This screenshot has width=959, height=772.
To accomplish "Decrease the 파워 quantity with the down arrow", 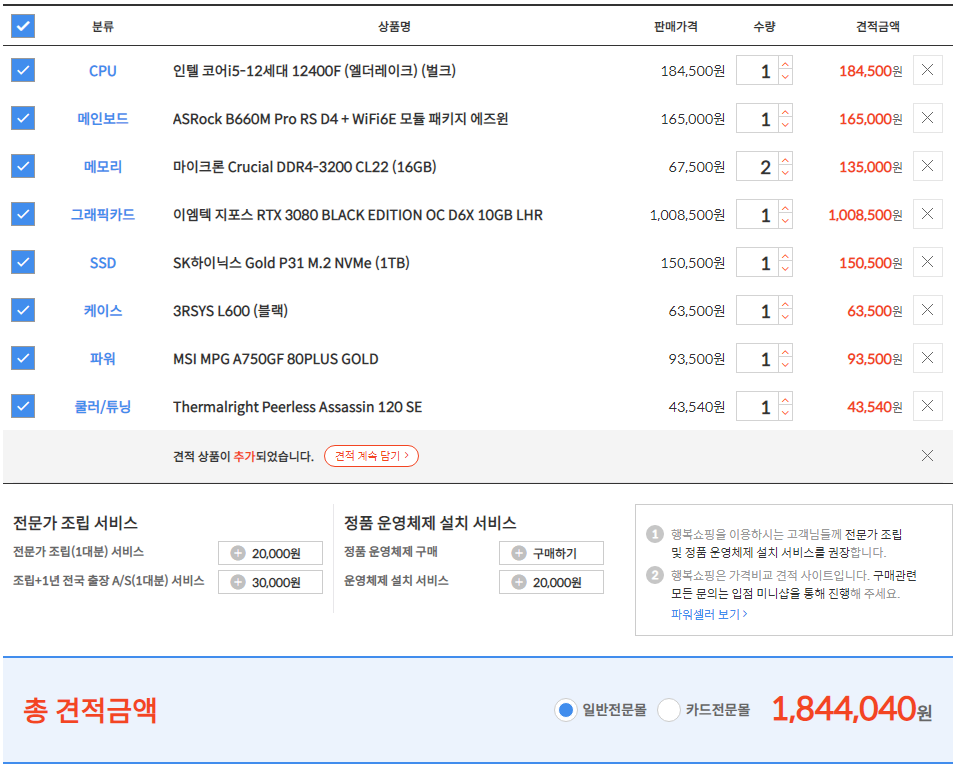I will pyautogui.click(x=785, y=365).
